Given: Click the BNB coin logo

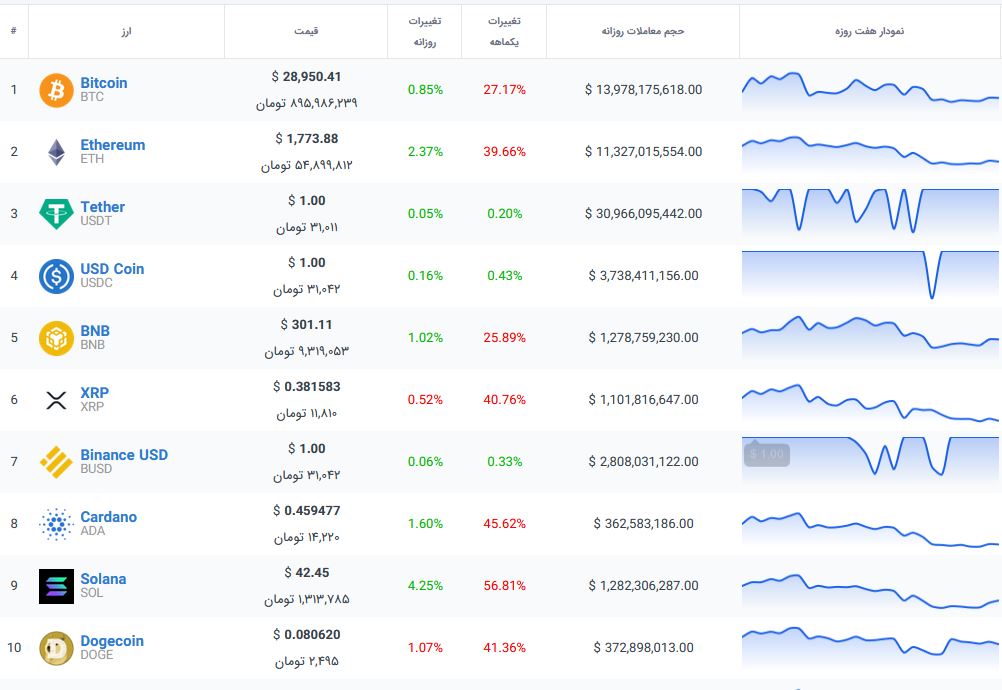Looking at the screenshot, I should pos(56,338).
